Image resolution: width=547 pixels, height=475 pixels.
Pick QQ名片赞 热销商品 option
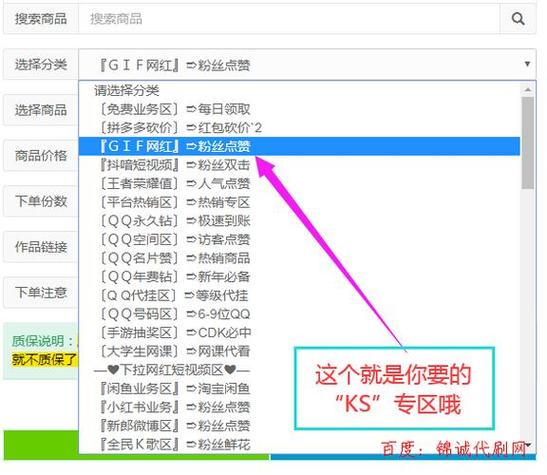(299, 258)
